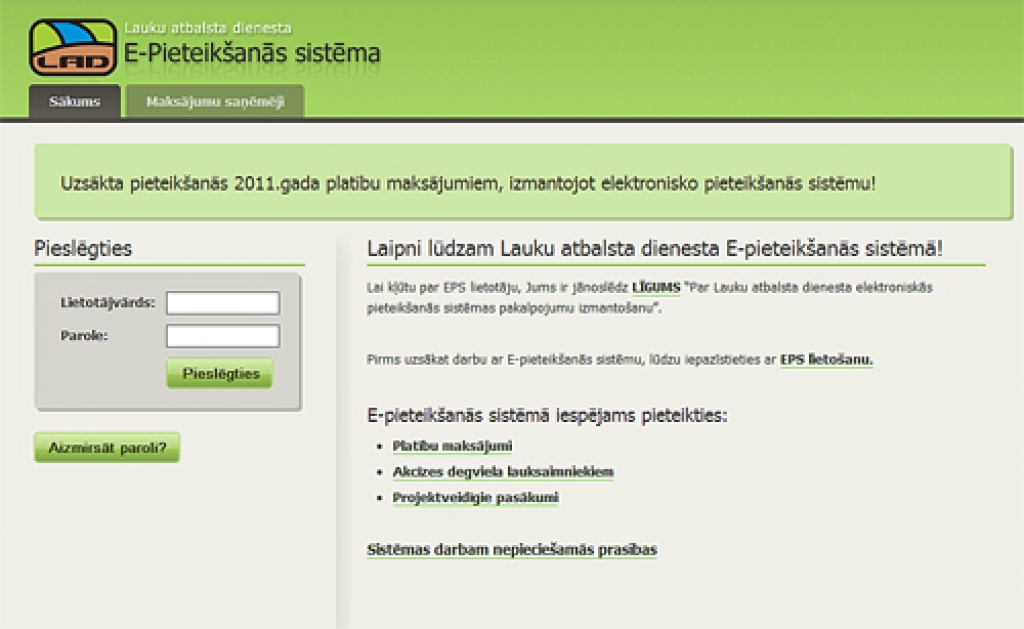Open Sistēmas darbam nepieciešamās prasības link
This screenshot has height=629, width=1024.
pos(511,549)
